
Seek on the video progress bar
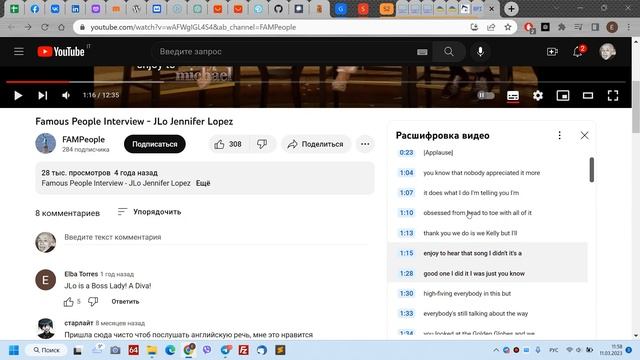(316, 82)
